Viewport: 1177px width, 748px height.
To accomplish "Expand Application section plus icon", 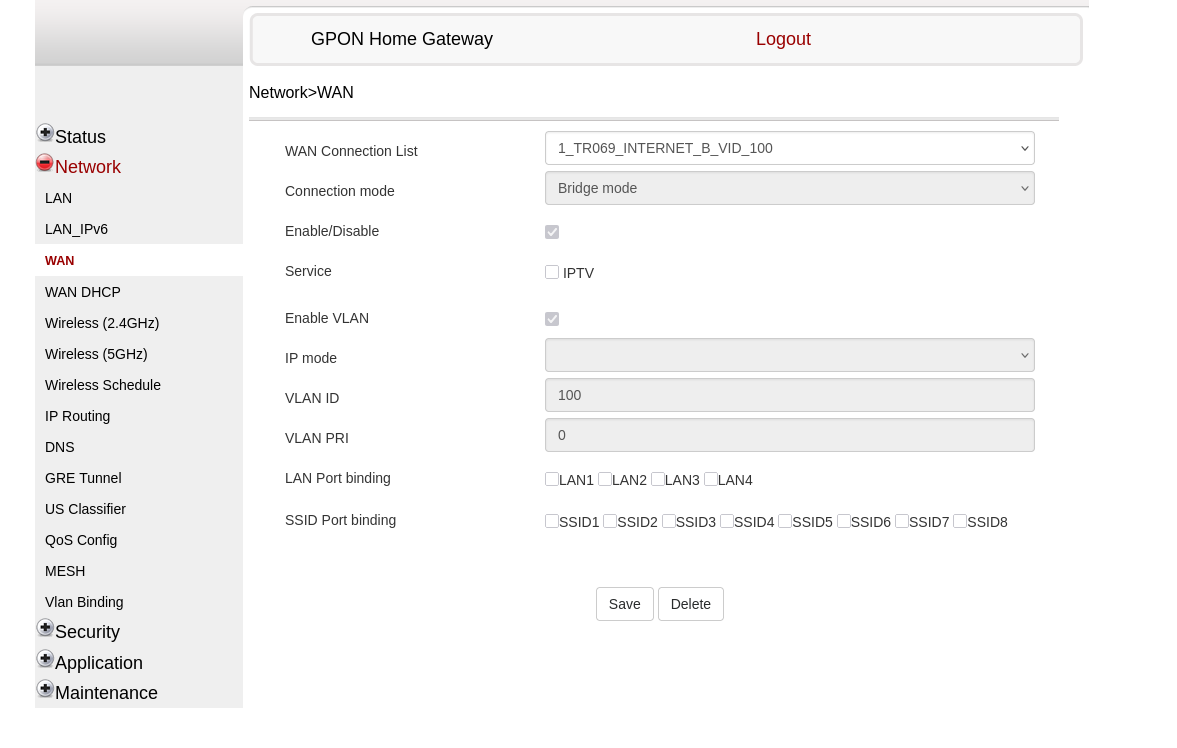I will click(45, 659).
